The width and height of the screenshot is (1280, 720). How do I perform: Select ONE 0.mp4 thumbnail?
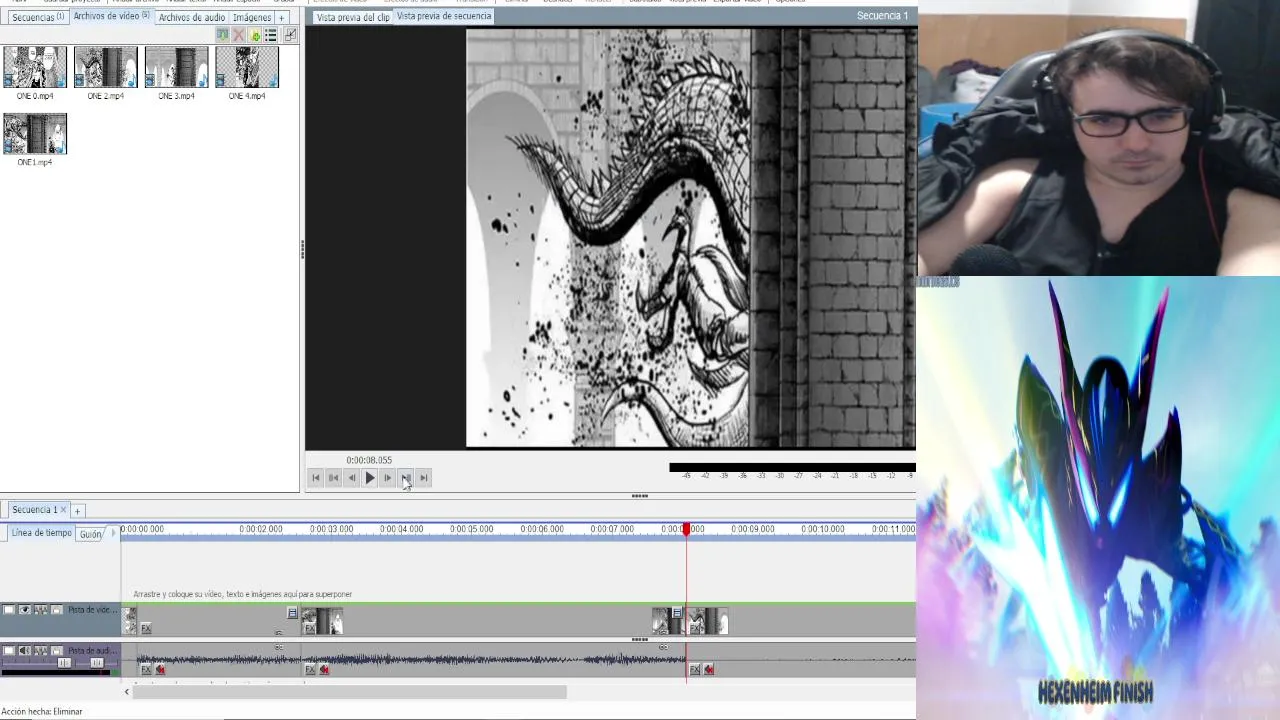pyautogui.click(x=35, y=67)
